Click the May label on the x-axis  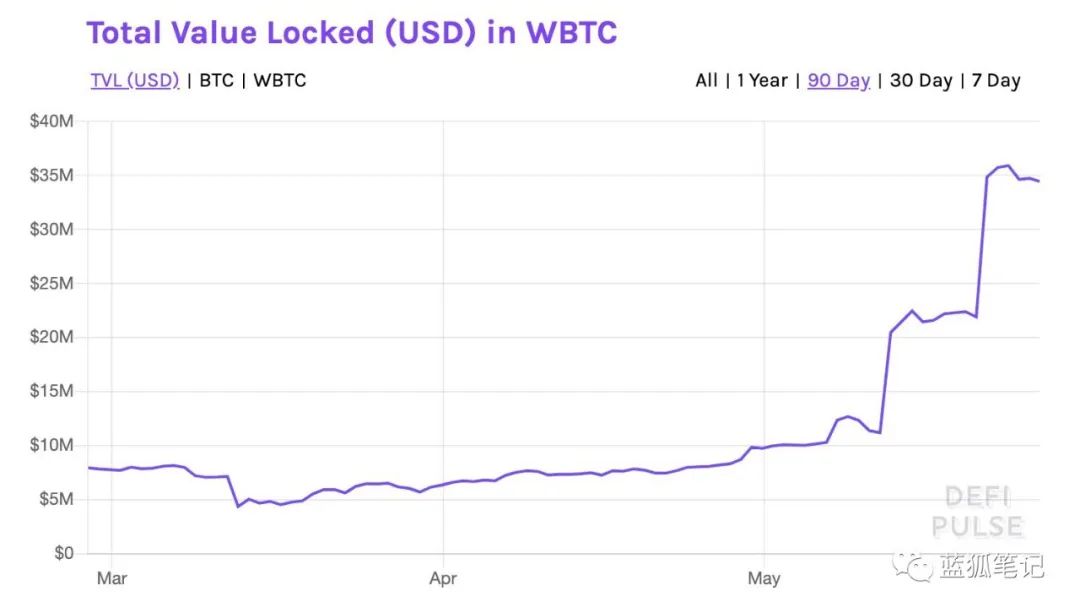764,578
